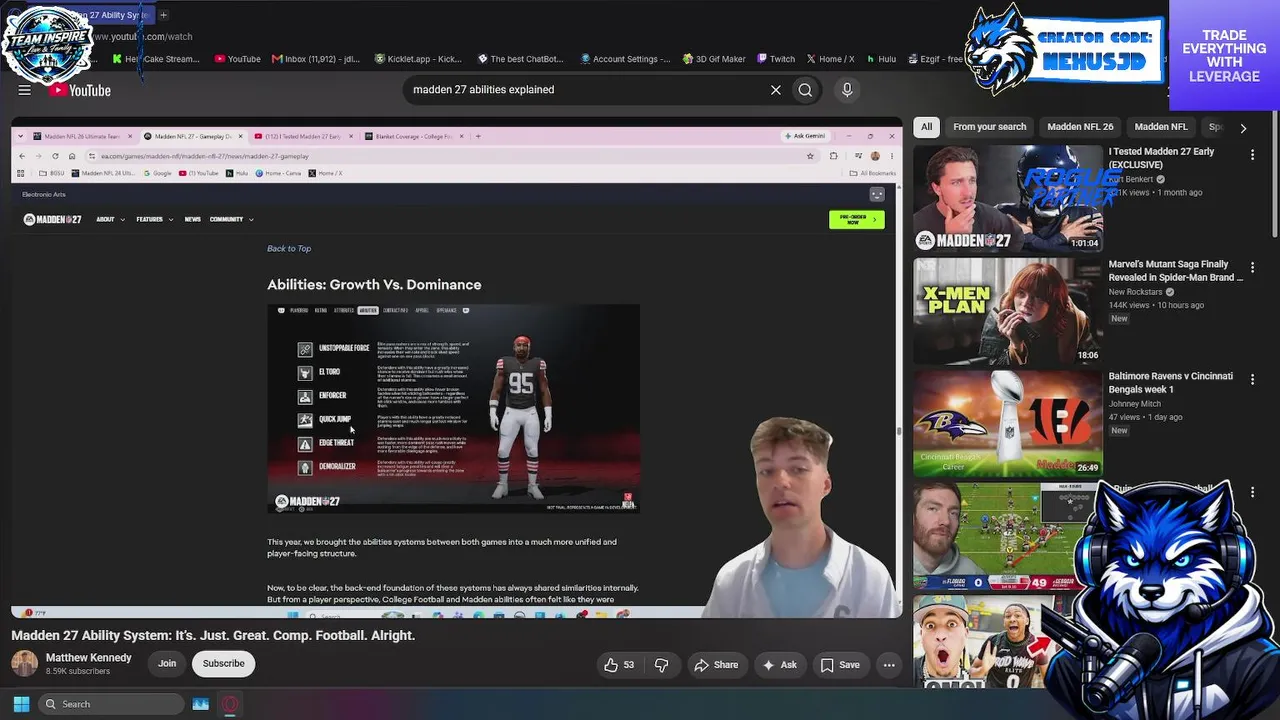Open options for the Marvel's Mutant Saga video
This screenshot has height=720, width=1280.
point(1252,268)
